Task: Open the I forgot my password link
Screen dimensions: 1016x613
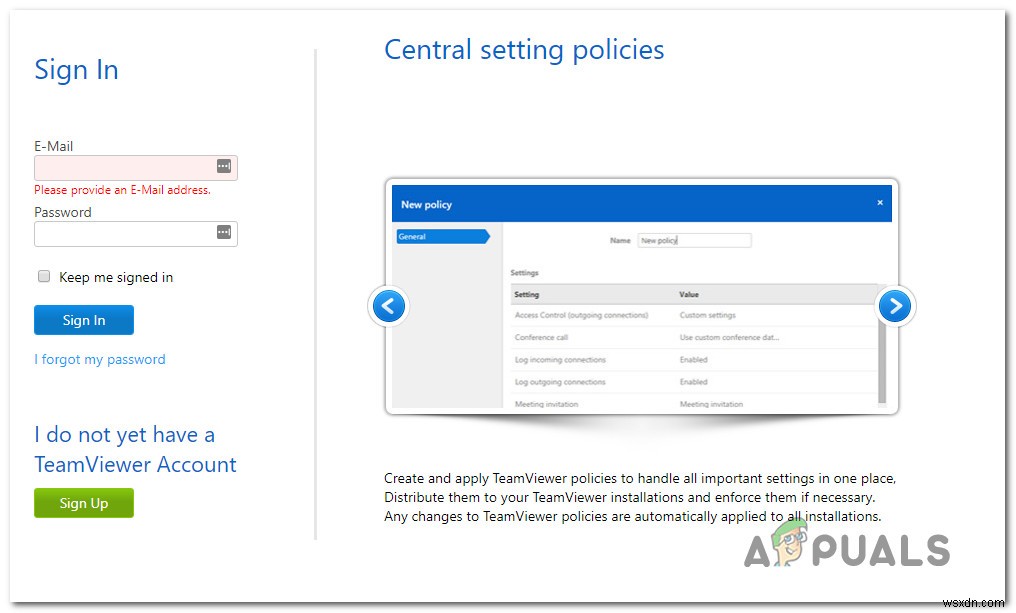Action: pos(99,359)
